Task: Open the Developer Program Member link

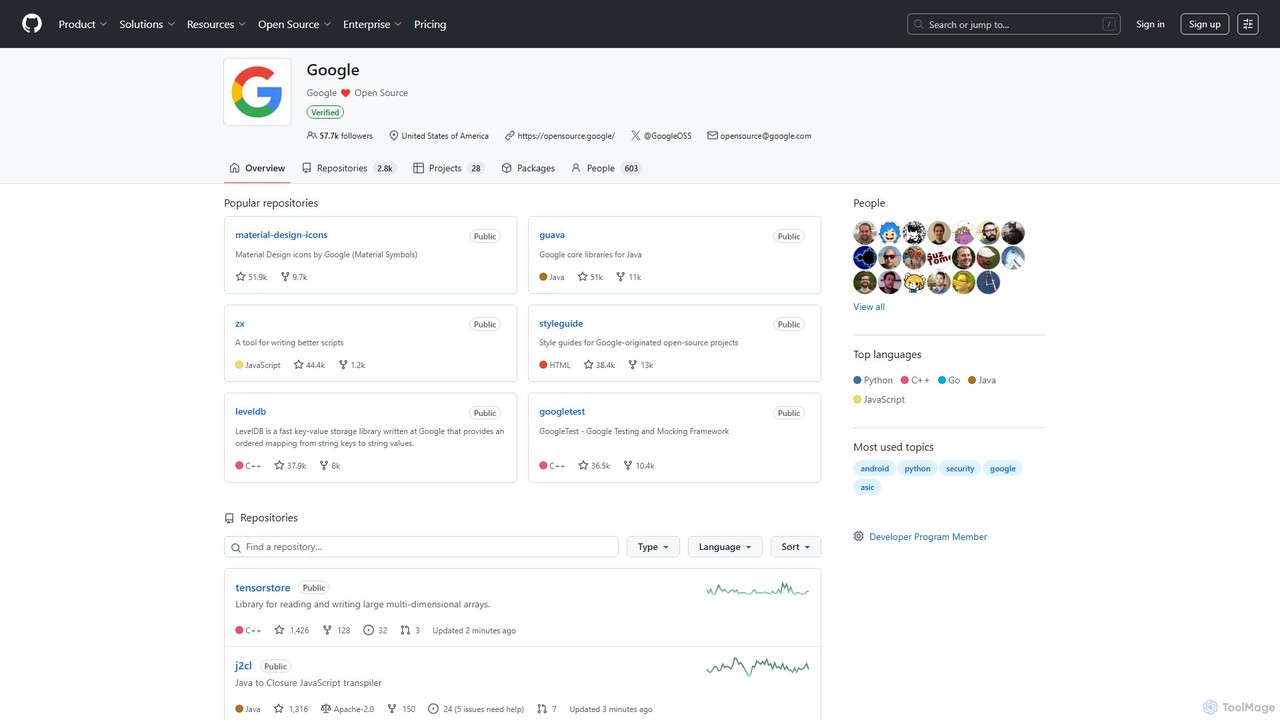Action: [x=928, y=537]
